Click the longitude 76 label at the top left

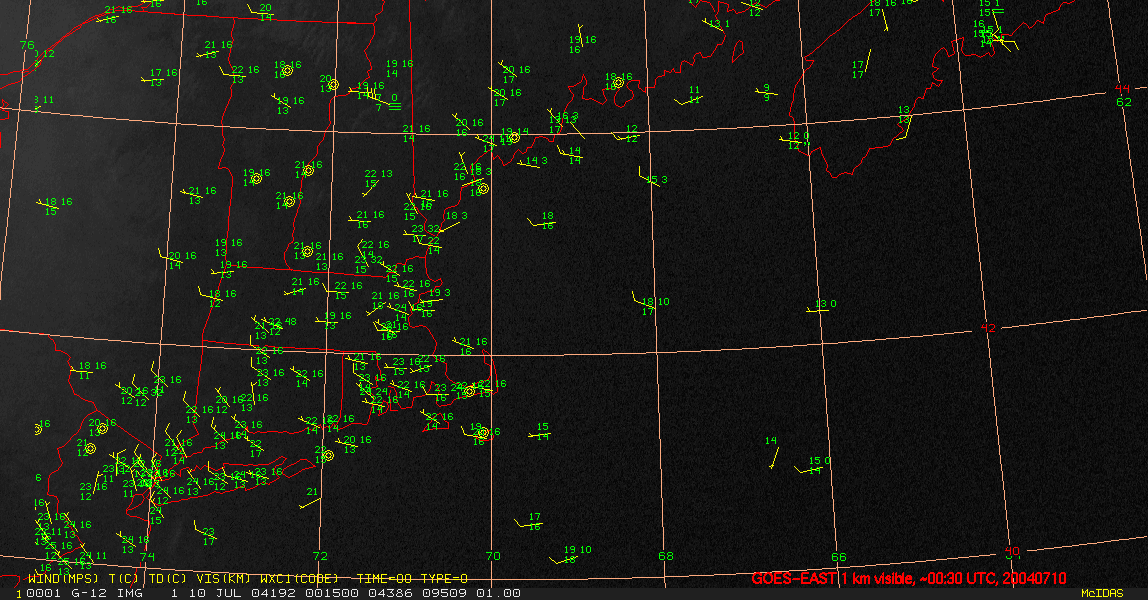[27, 45]
